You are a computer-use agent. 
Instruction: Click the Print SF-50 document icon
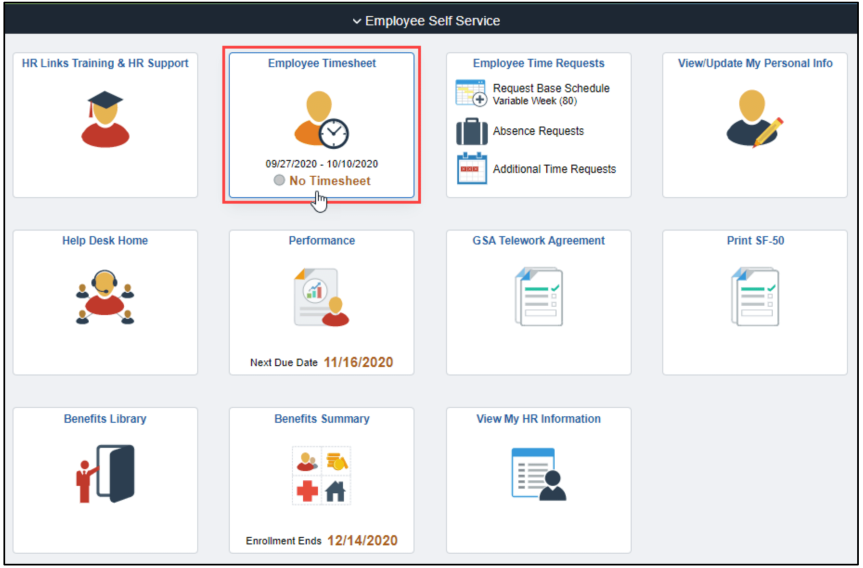pos(754,297)
